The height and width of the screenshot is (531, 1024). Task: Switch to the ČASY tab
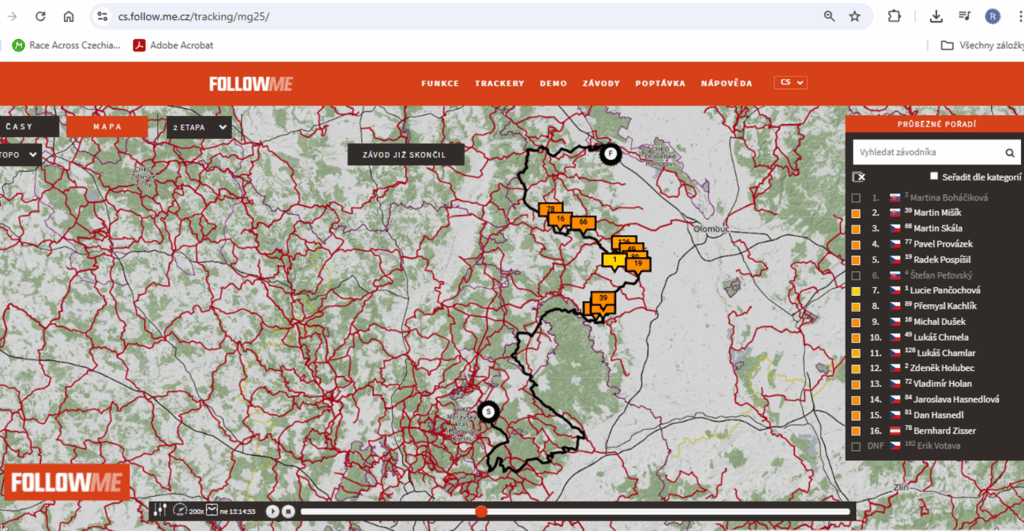(x=20, y=127)
